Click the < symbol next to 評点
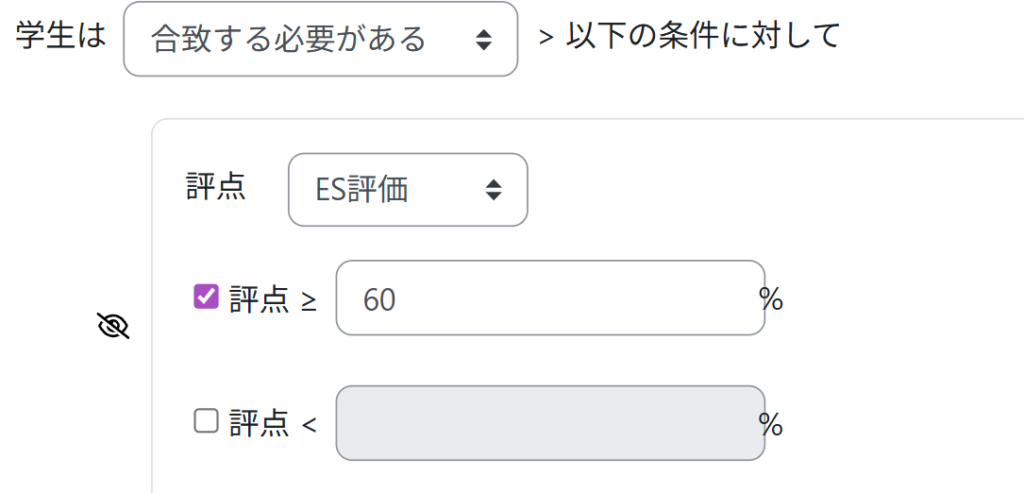1024x493 pixels. pyautogui.click(x=309, y=425)
